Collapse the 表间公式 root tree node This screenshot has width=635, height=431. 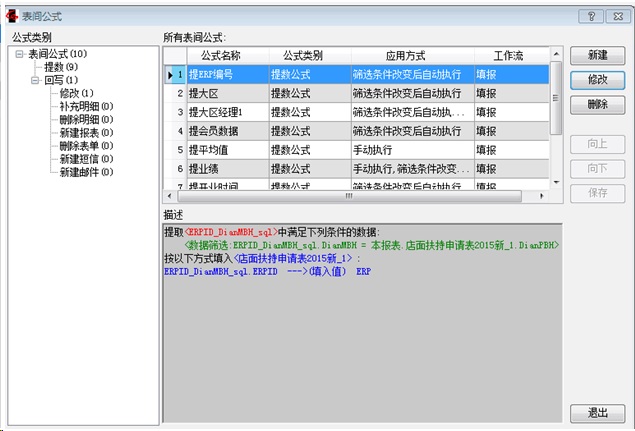pos(19,54)
